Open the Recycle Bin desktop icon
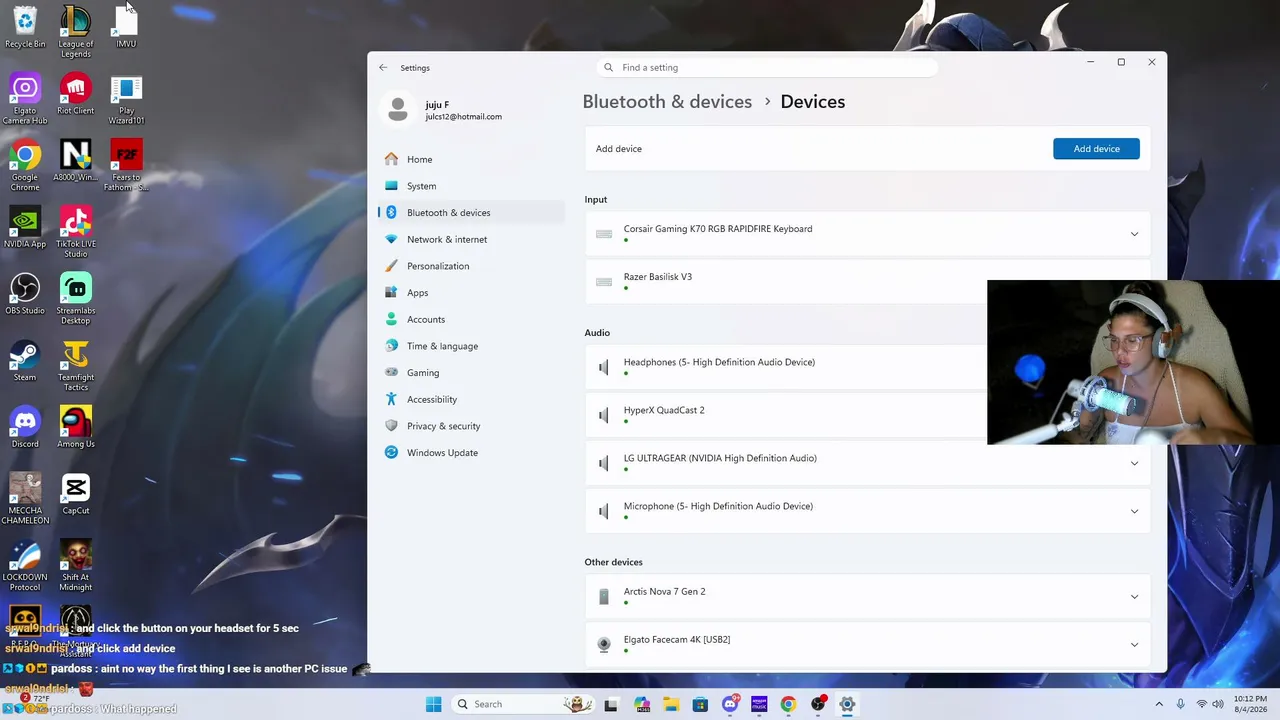Viewport: 1280px width, 720px height. [x=25, y=27]
